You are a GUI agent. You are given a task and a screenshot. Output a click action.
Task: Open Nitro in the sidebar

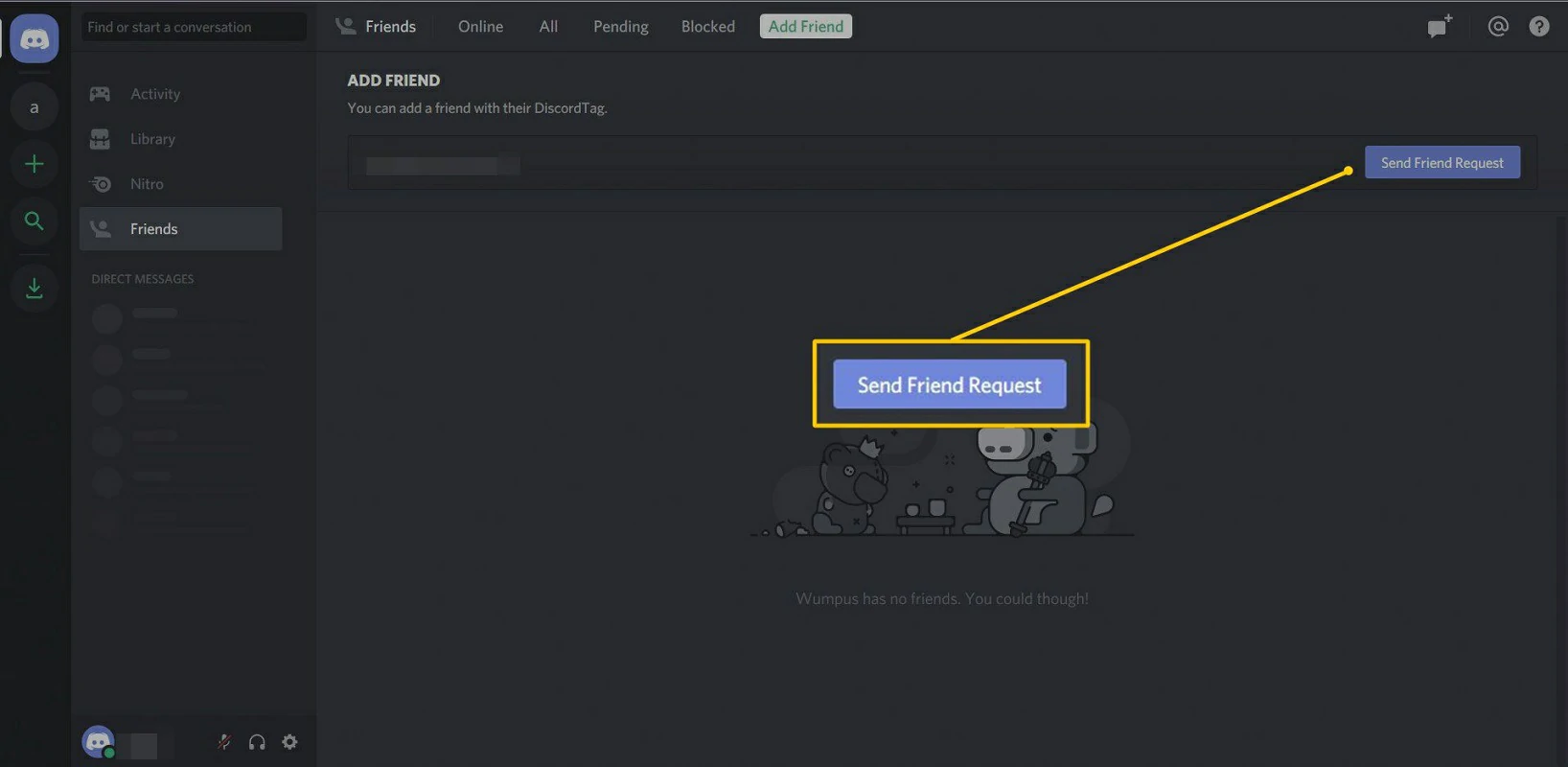tap(147, 184)
